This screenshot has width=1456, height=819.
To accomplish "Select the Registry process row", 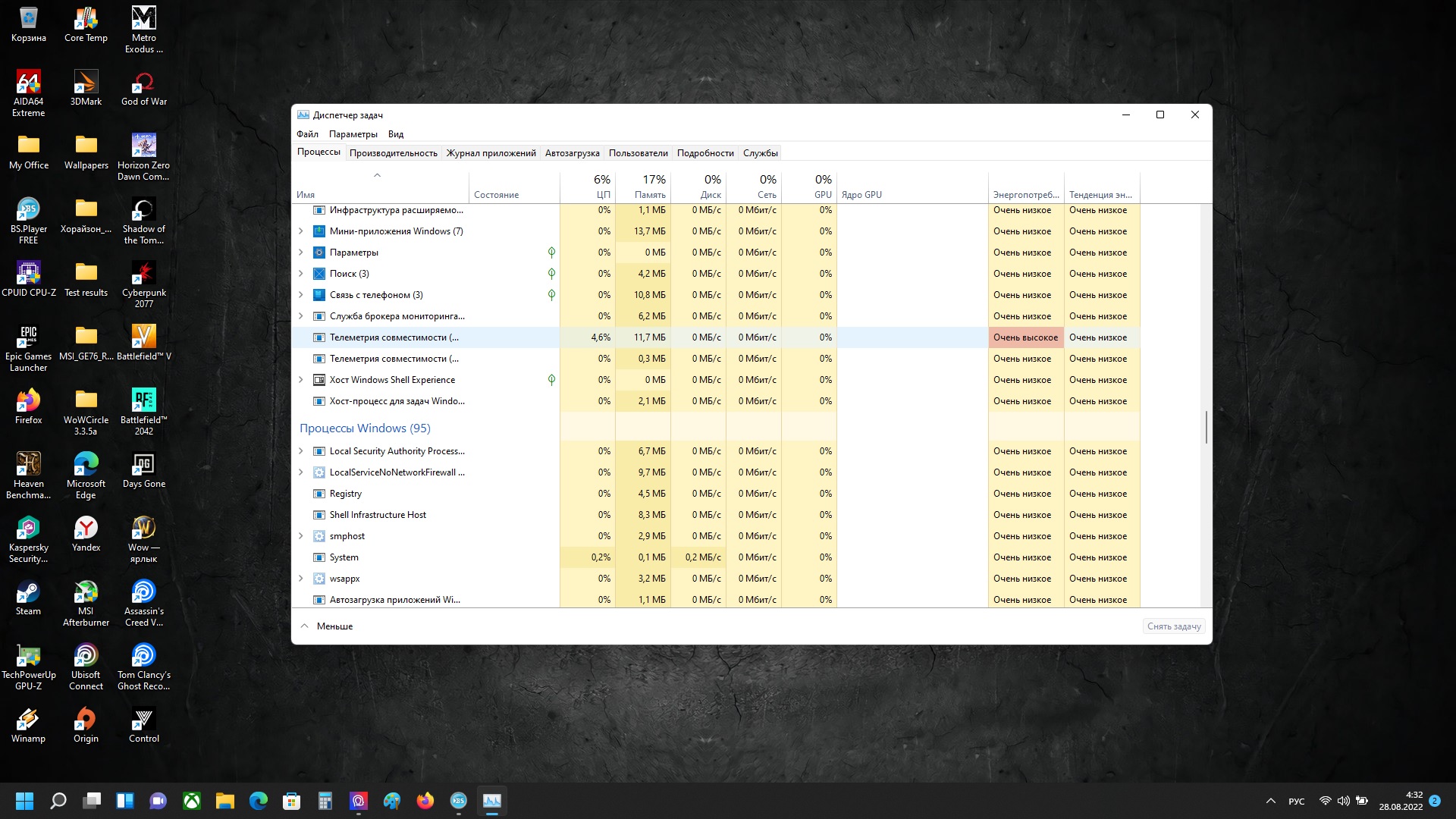I will [x=346, y=494].
